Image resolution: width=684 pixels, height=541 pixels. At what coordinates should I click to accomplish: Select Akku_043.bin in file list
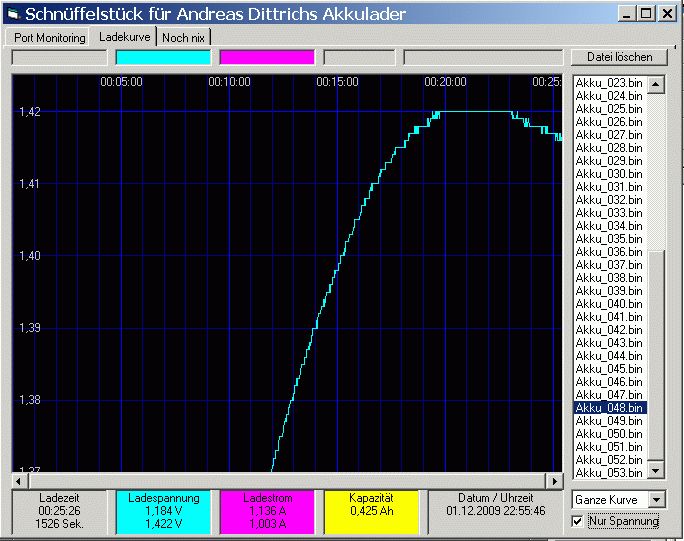pos(609,343)
